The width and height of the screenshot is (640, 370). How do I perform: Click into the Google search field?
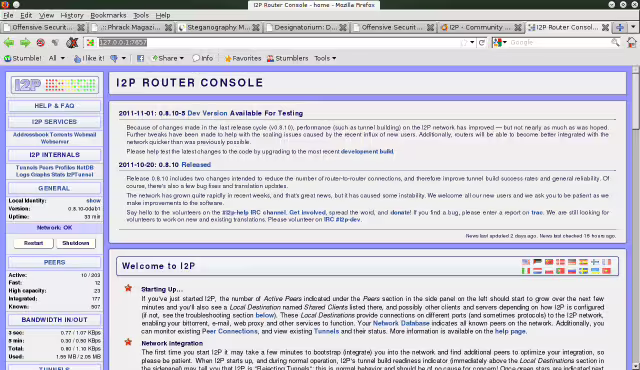(x=559, y=42)
